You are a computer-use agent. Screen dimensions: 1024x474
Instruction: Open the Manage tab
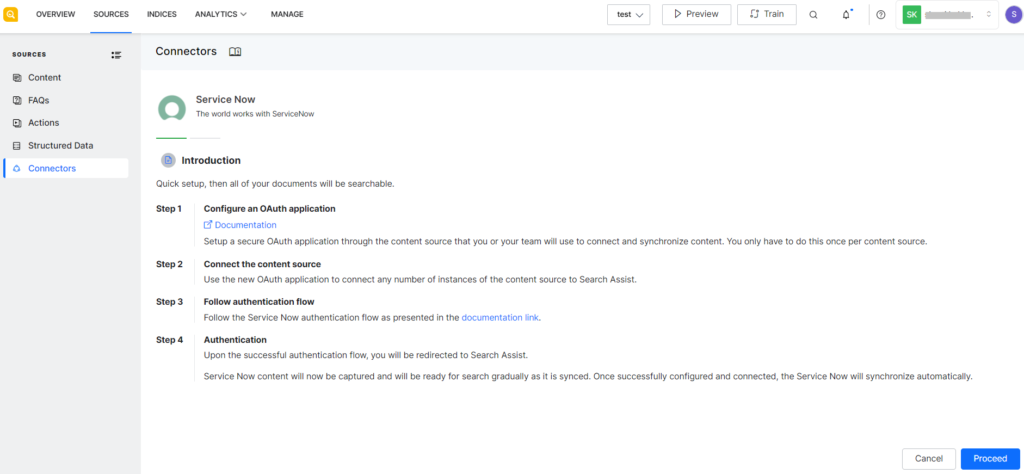[x=287, y=14]
